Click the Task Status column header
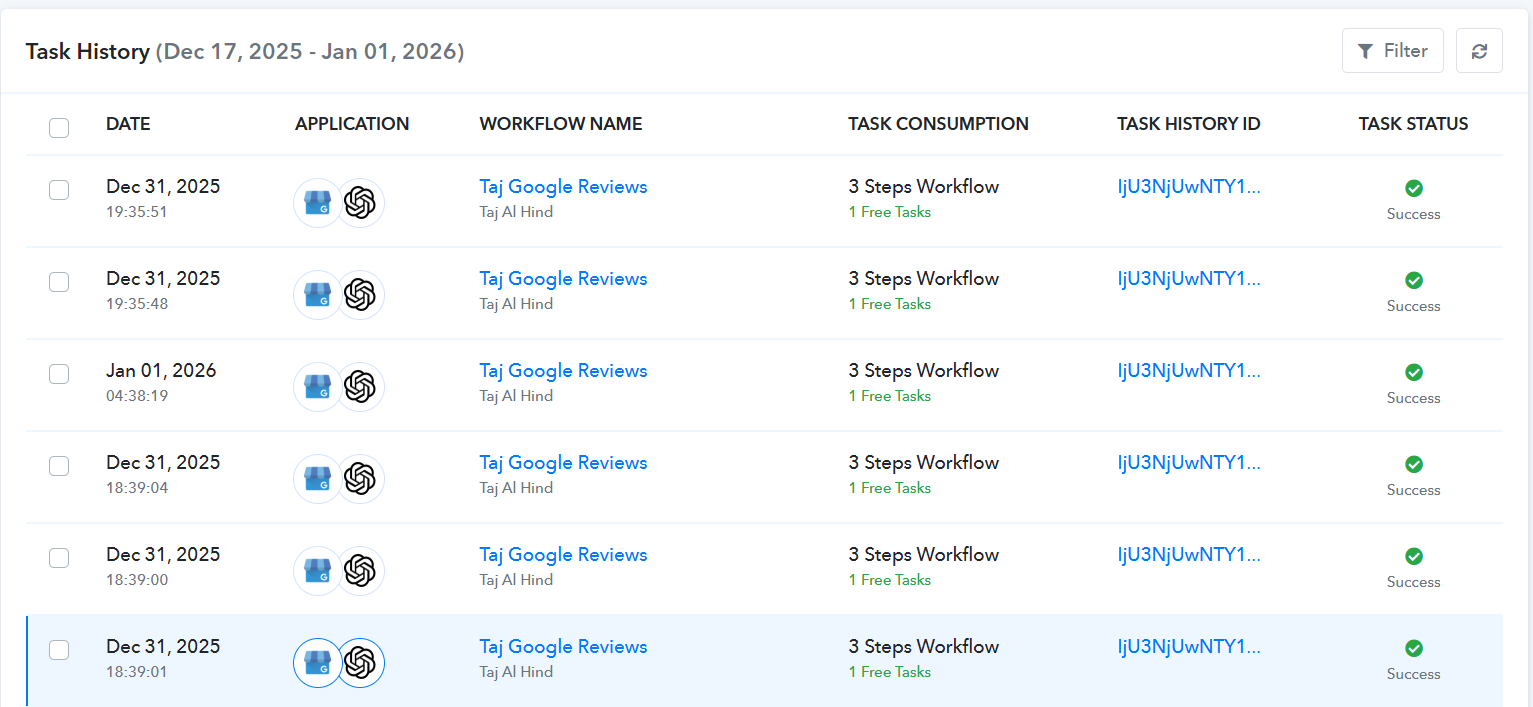 (x=1412, y=124)
